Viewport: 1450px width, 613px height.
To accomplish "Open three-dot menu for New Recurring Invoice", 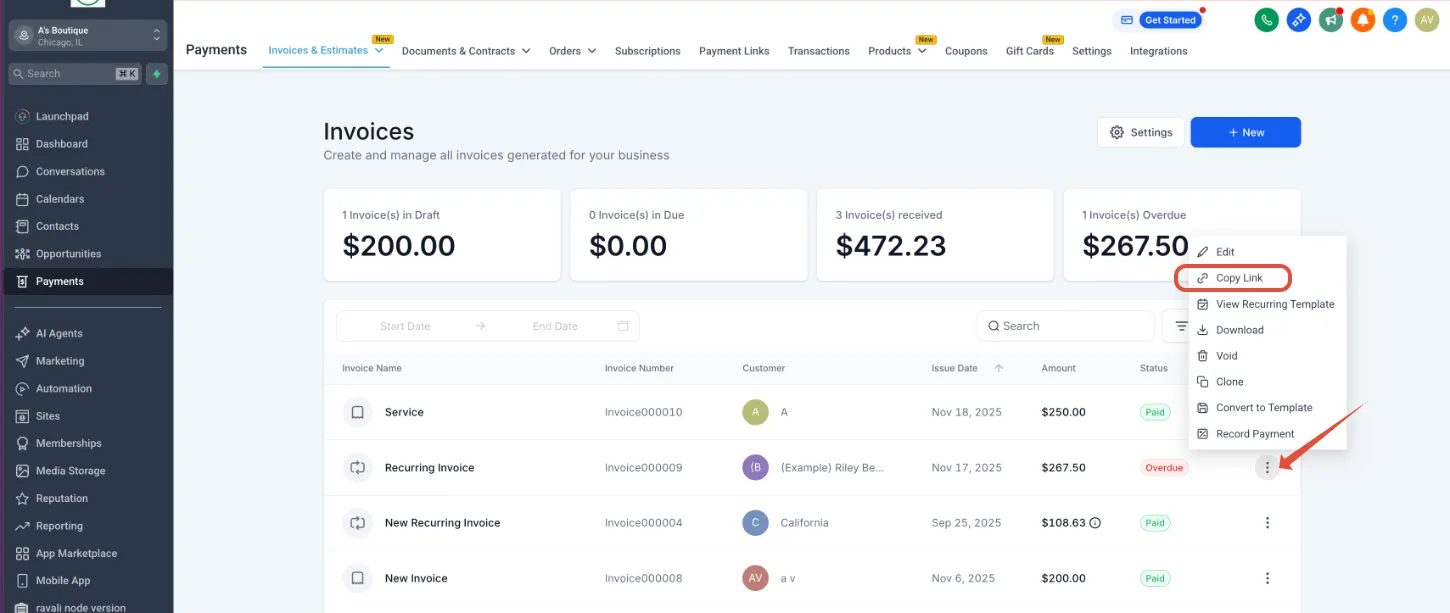I will point(1267,523).
